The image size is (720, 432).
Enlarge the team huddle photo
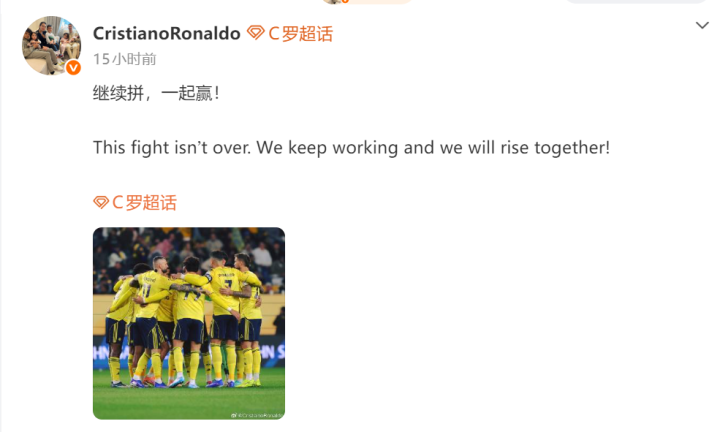[189, 323]
